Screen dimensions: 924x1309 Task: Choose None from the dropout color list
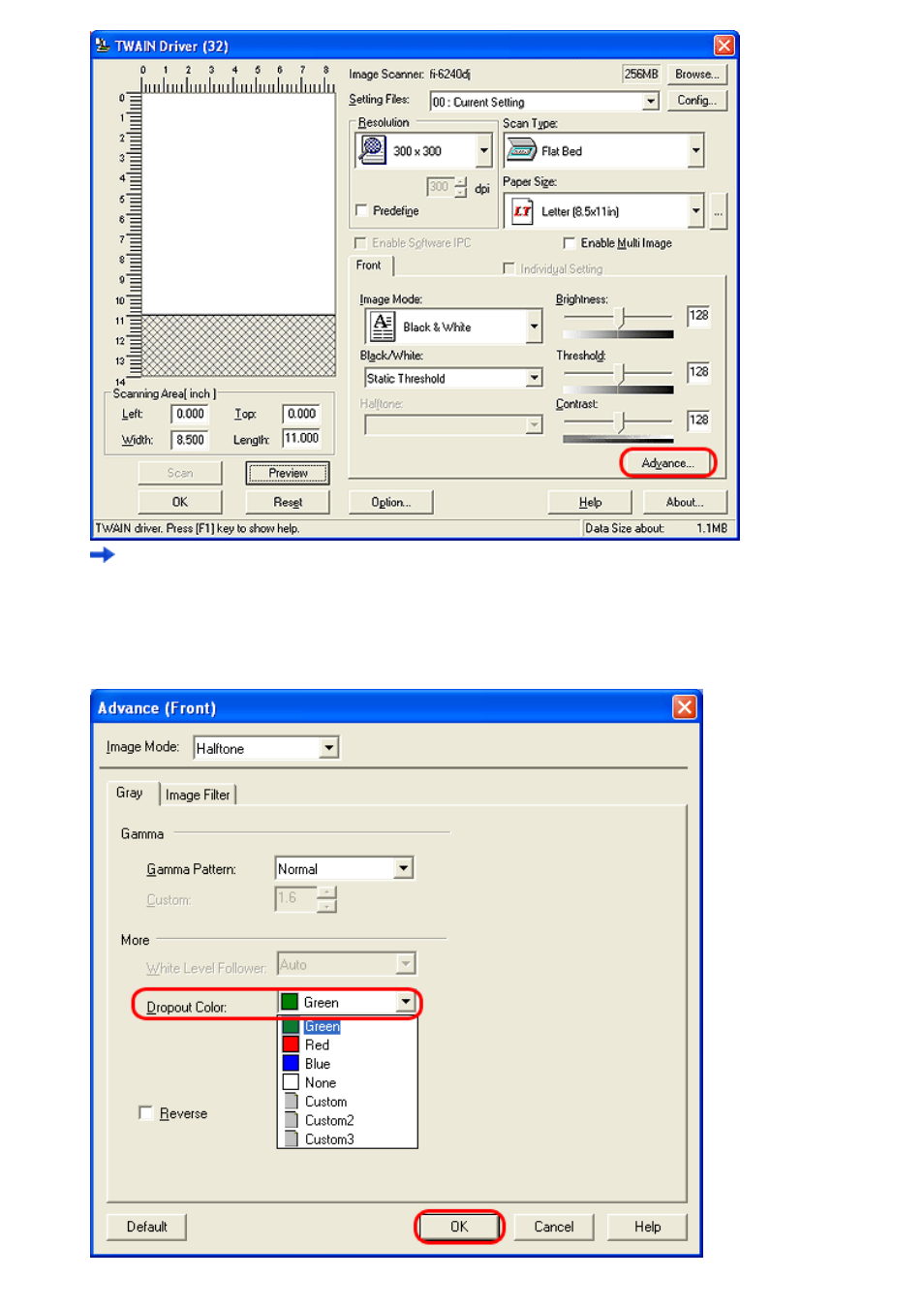pos(347,1083)
